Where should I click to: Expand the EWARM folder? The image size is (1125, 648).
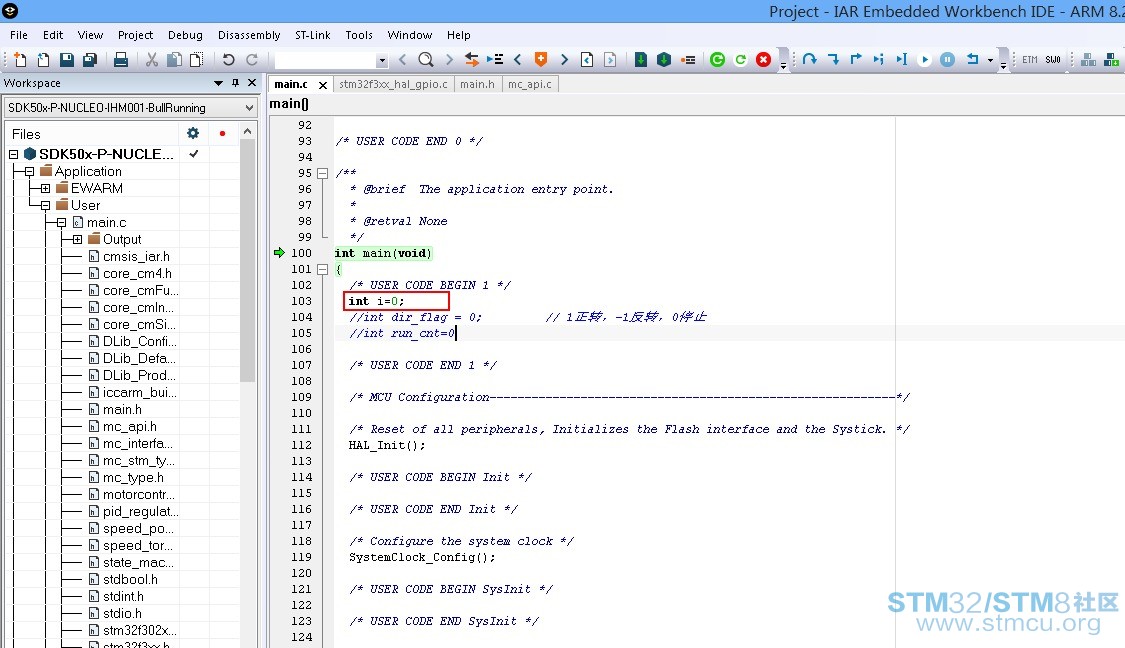(45, 188)
